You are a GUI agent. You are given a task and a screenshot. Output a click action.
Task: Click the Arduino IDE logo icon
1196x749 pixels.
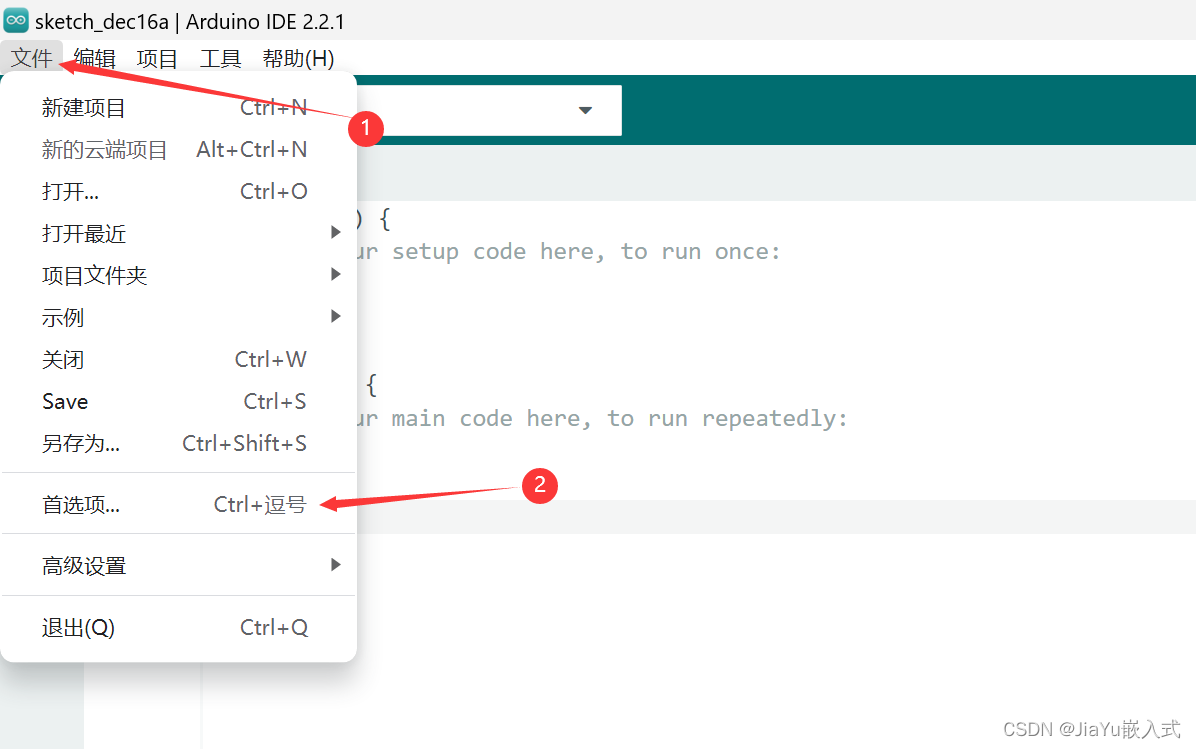click(16, 21)
